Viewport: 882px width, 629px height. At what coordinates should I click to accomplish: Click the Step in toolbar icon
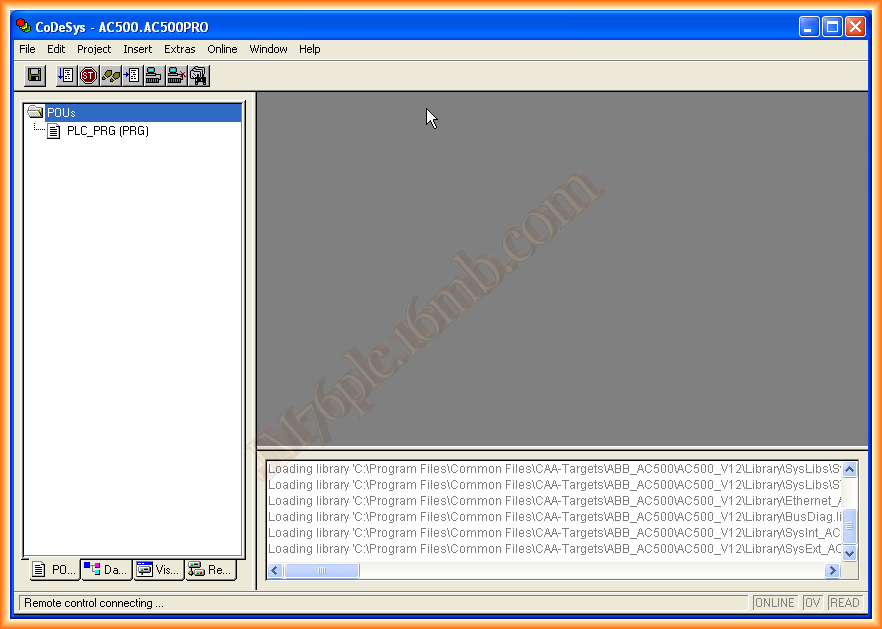pyautogui.click(x=132, y=75)
